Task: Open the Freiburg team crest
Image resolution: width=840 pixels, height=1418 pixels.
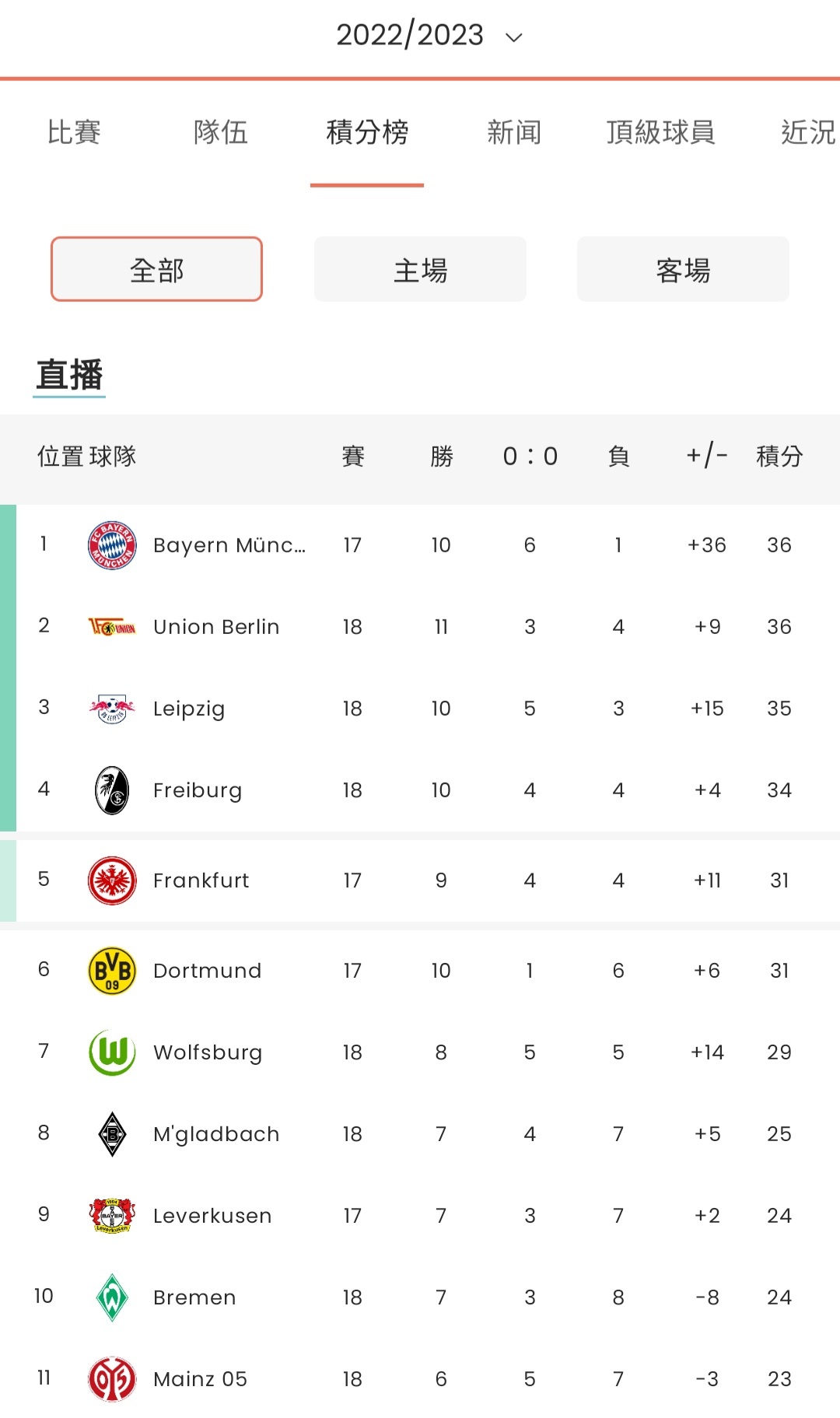Action: click(x=112, y=790)
